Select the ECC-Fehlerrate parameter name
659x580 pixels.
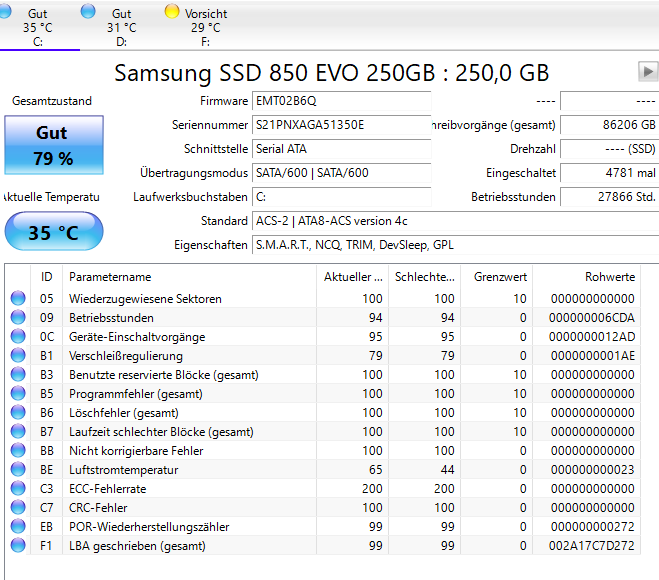click(108, 489)
